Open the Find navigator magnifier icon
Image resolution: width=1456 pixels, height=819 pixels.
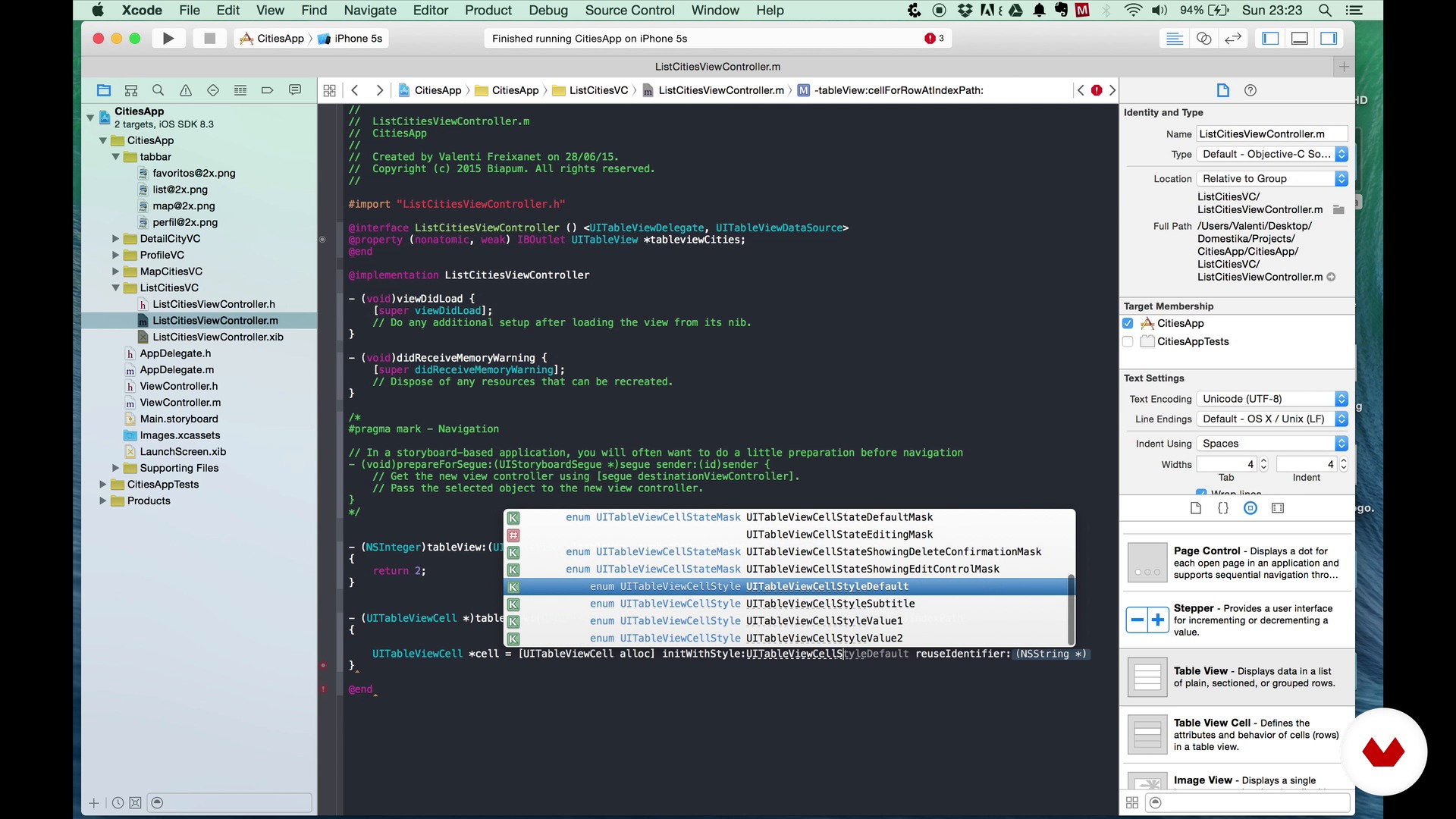158,90
